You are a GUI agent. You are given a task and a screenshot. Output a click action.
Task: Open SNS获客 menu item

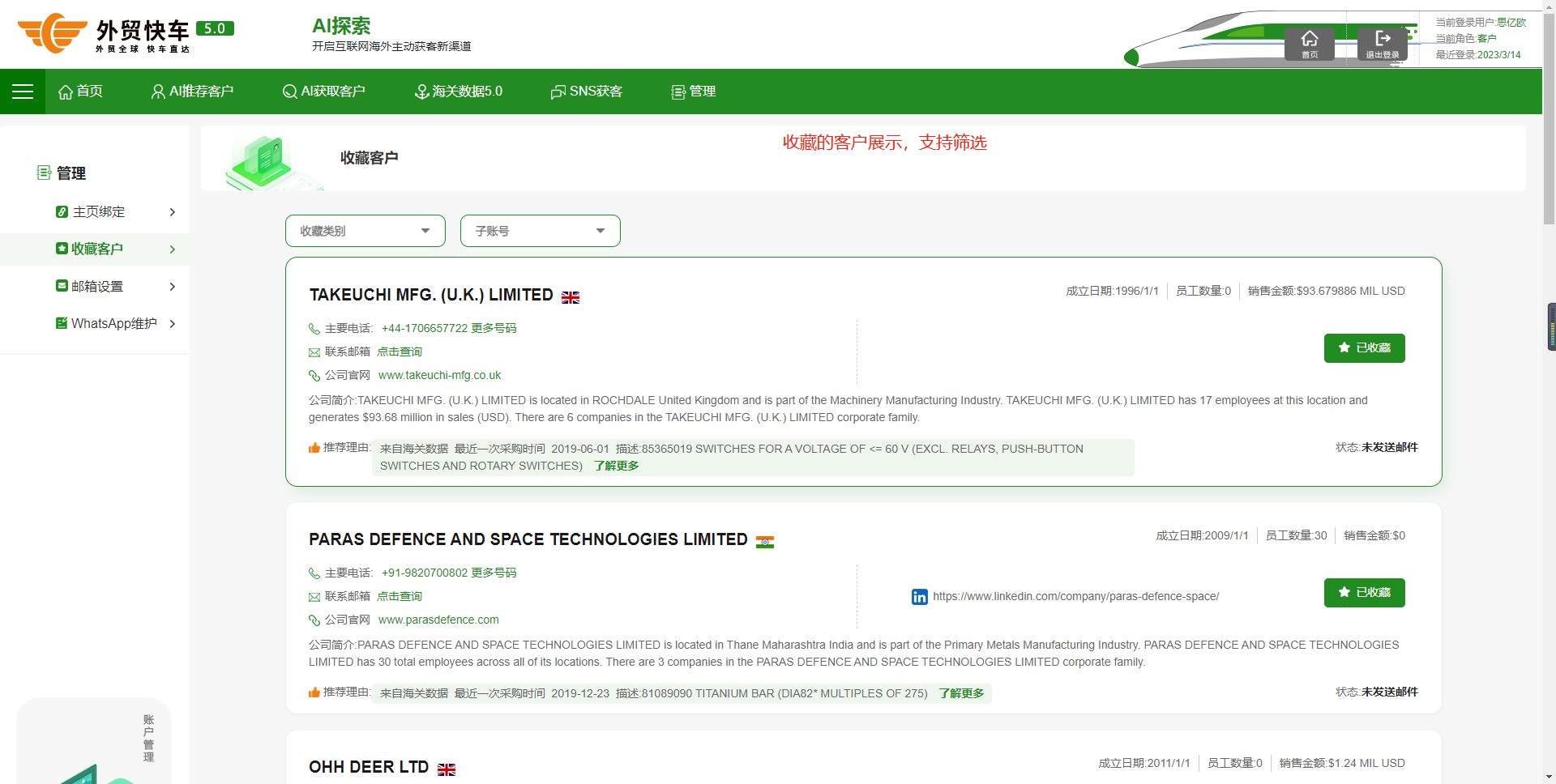[x=586, y=92]
